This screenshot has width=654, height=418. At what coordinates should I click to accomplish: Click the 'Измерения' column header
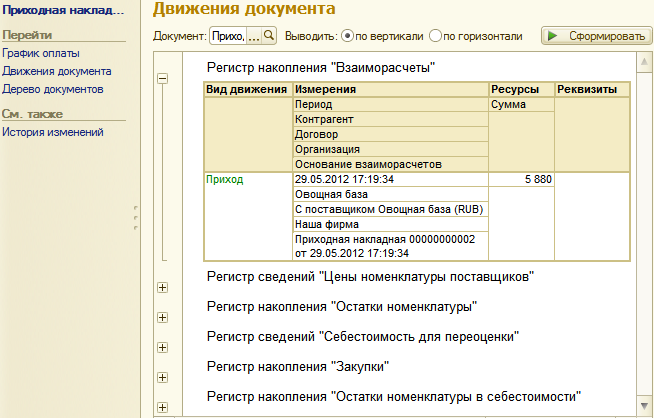pyautogui.click(x=390, y=89)
